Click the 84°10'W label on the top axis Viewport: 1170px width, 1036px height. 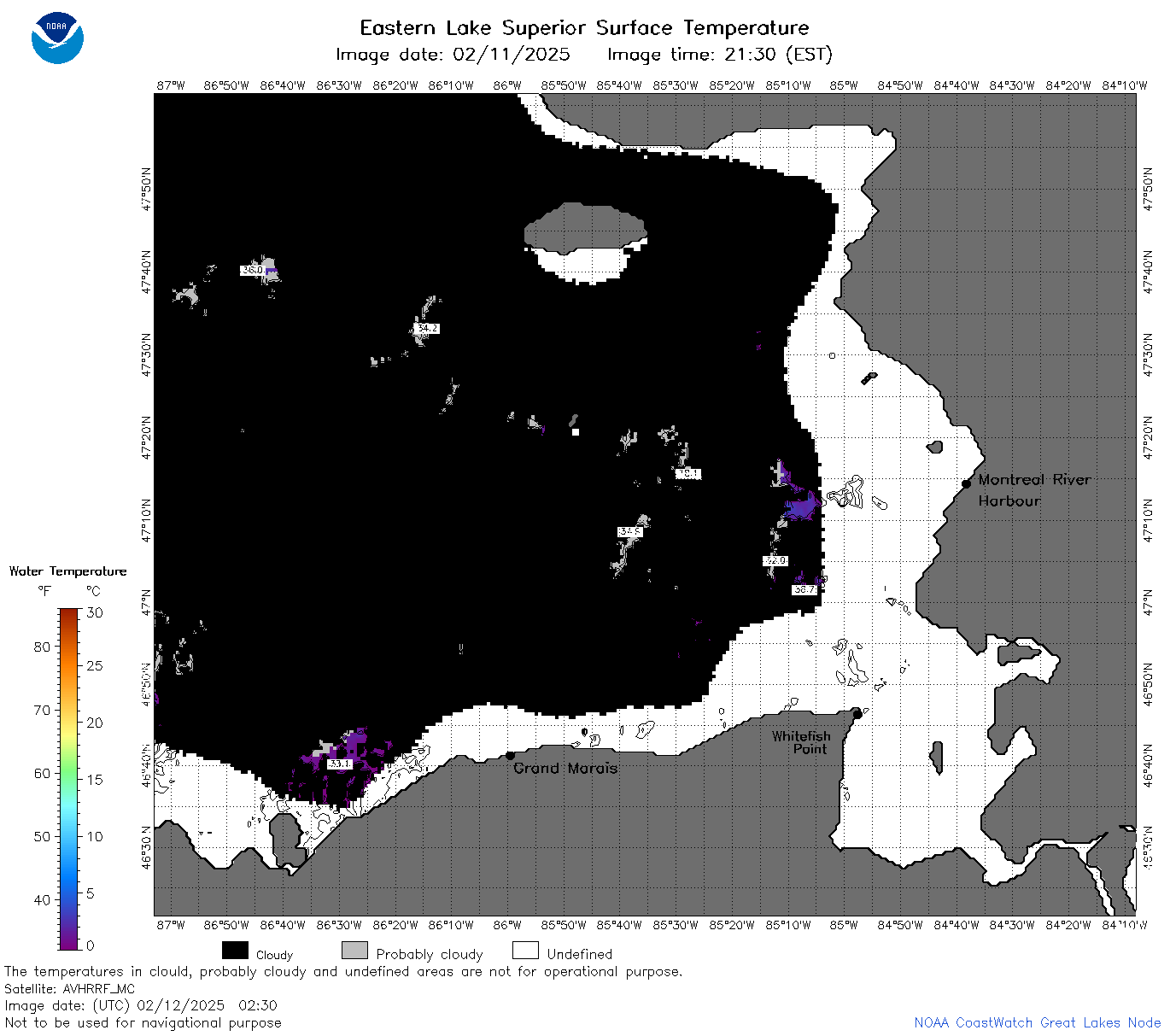1125,85
